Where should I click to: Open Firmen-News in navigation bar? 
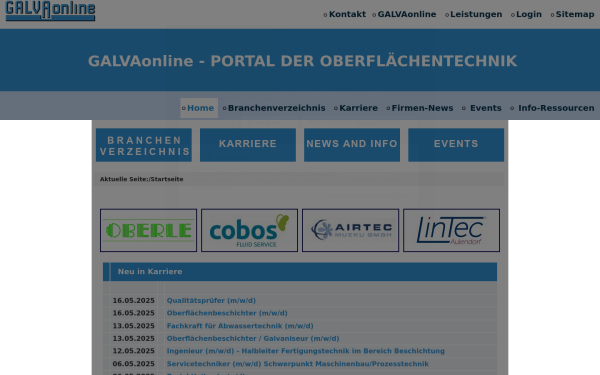(x=422, y=108)
